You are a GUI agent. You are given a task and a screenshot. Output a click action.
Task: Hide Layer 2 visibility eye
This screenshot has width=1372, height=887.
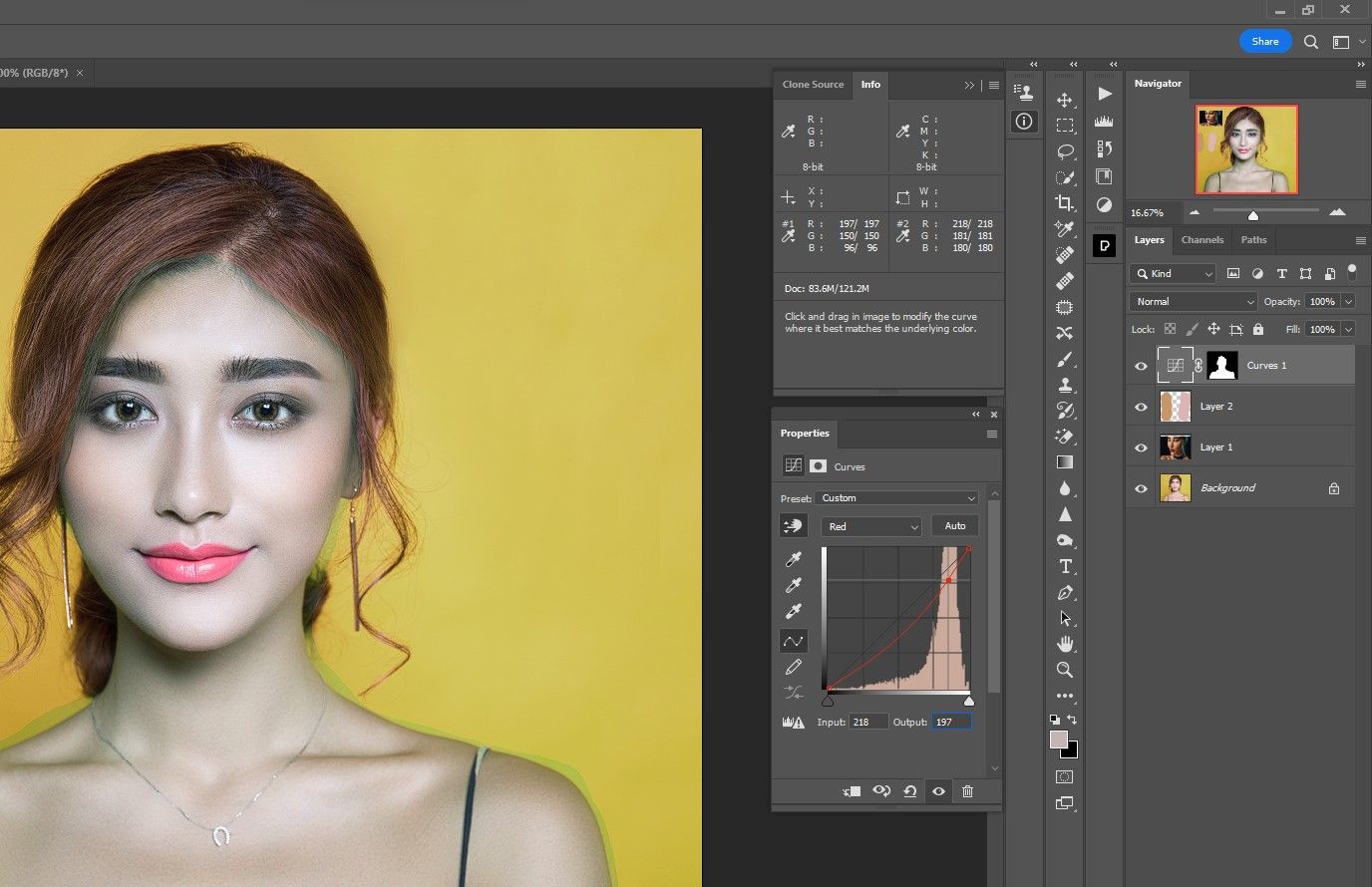1141,407
